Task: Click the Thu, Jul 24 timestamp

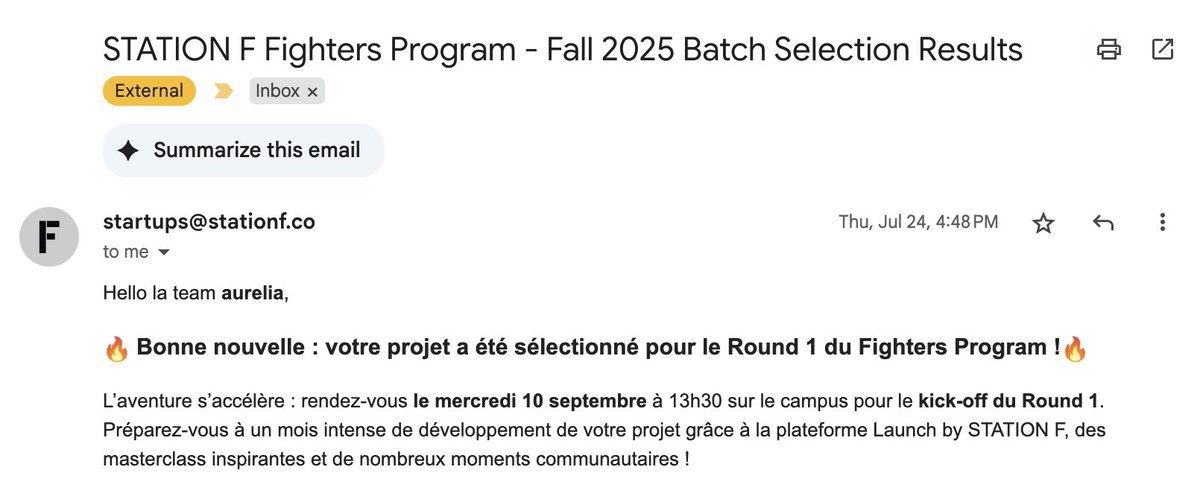Action: 917,222
